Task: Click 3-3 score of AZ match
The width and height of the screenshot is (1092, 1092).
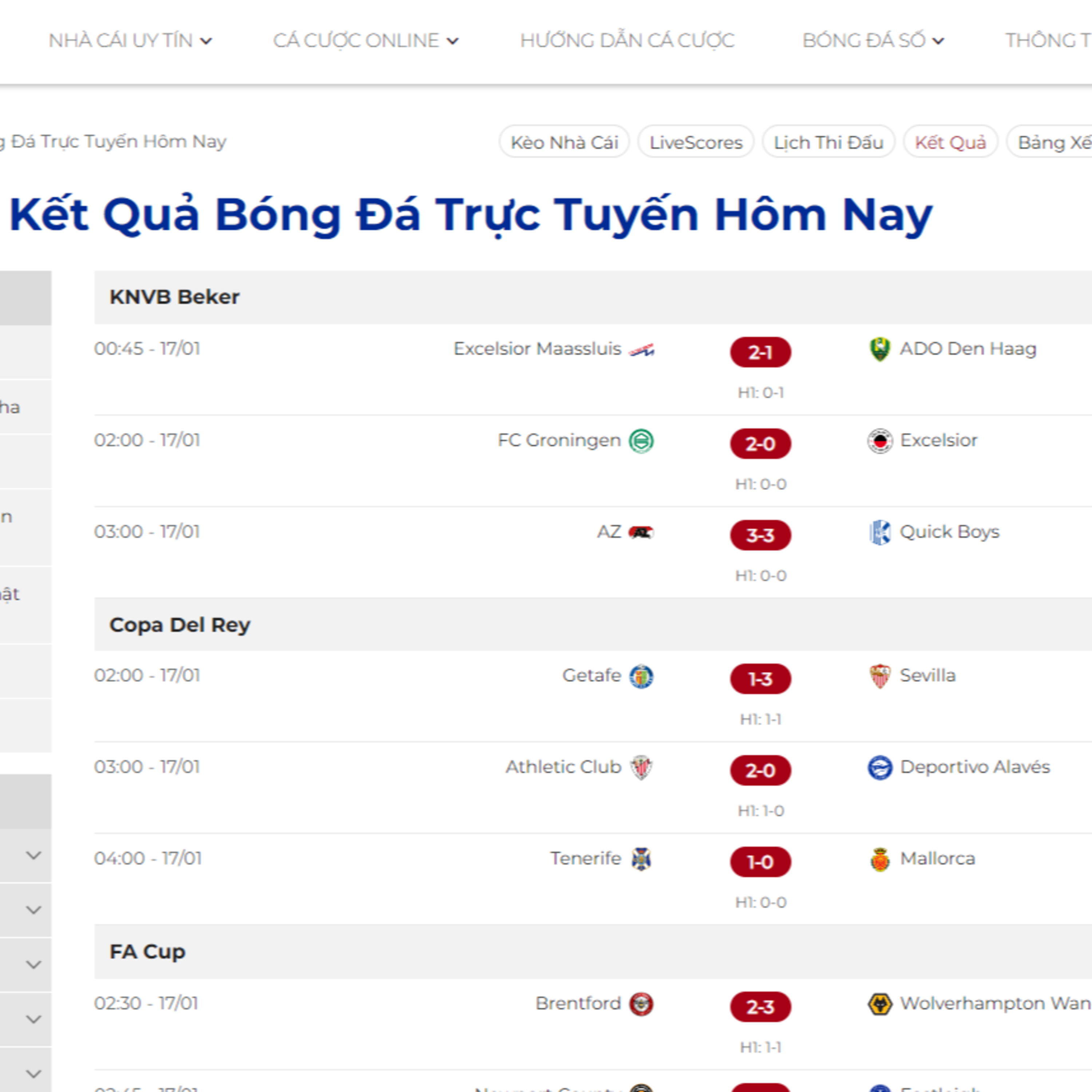Action: coord(760,535)
